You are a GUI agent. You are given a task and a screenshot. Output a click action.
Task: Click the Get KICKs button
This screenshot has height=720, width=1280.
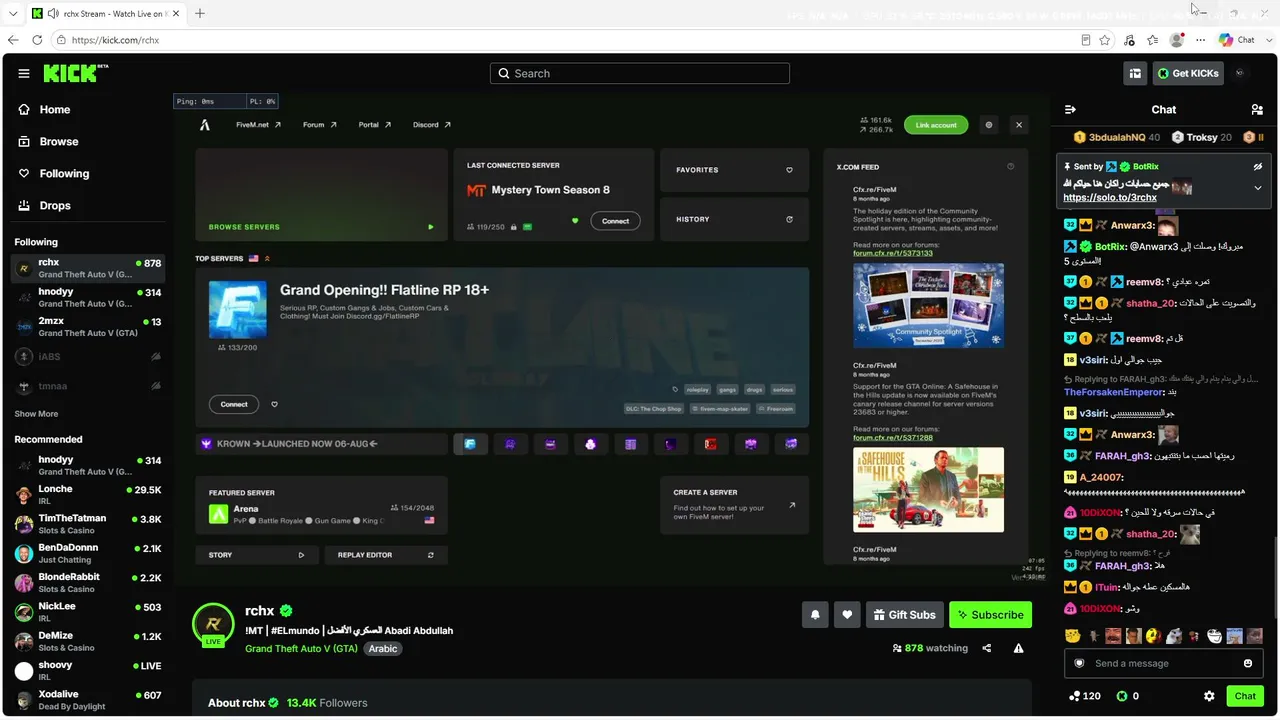(1188, 73)
